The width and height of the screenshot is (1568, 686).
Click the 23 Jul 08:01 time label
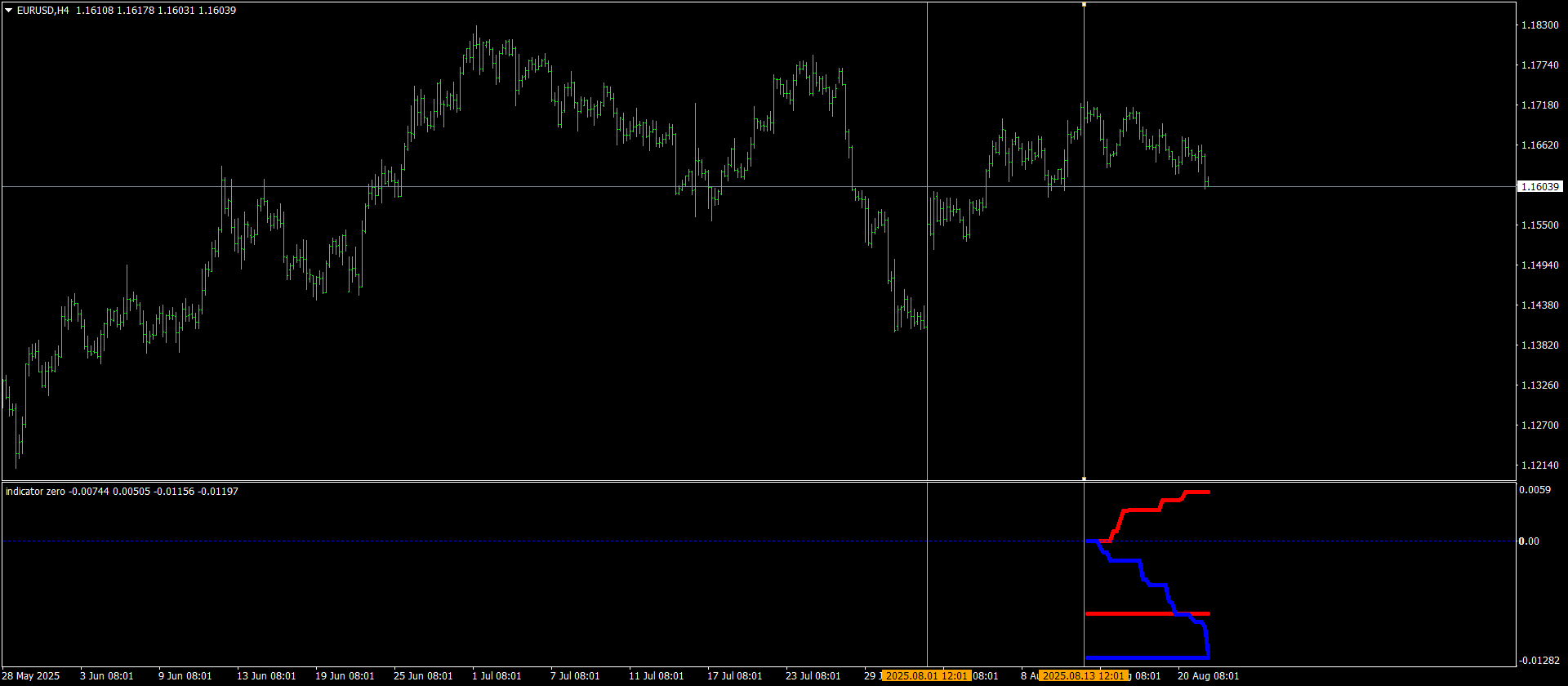[813, 676]
